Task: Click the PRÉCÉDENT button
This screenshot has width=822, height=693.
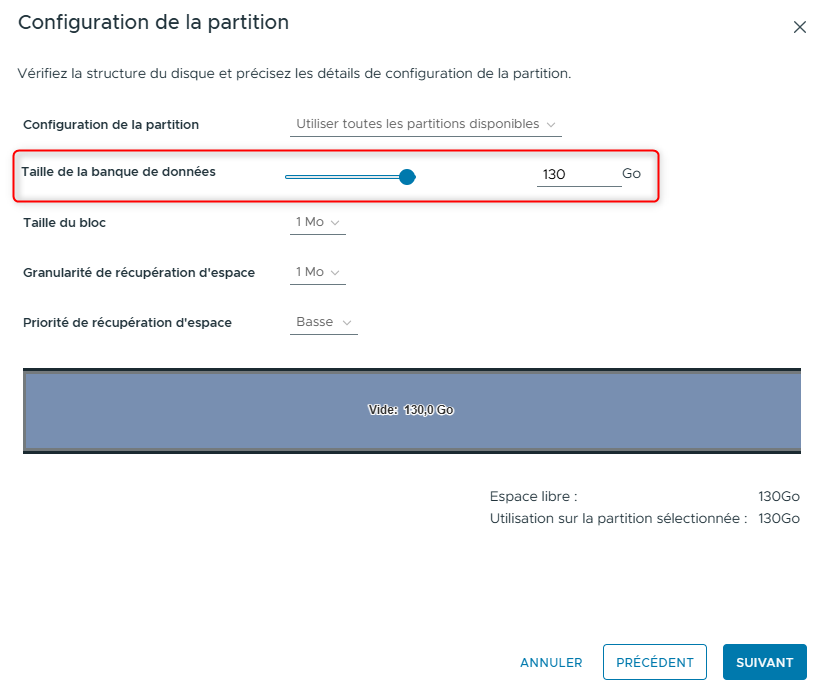Action: click(654, 662)
